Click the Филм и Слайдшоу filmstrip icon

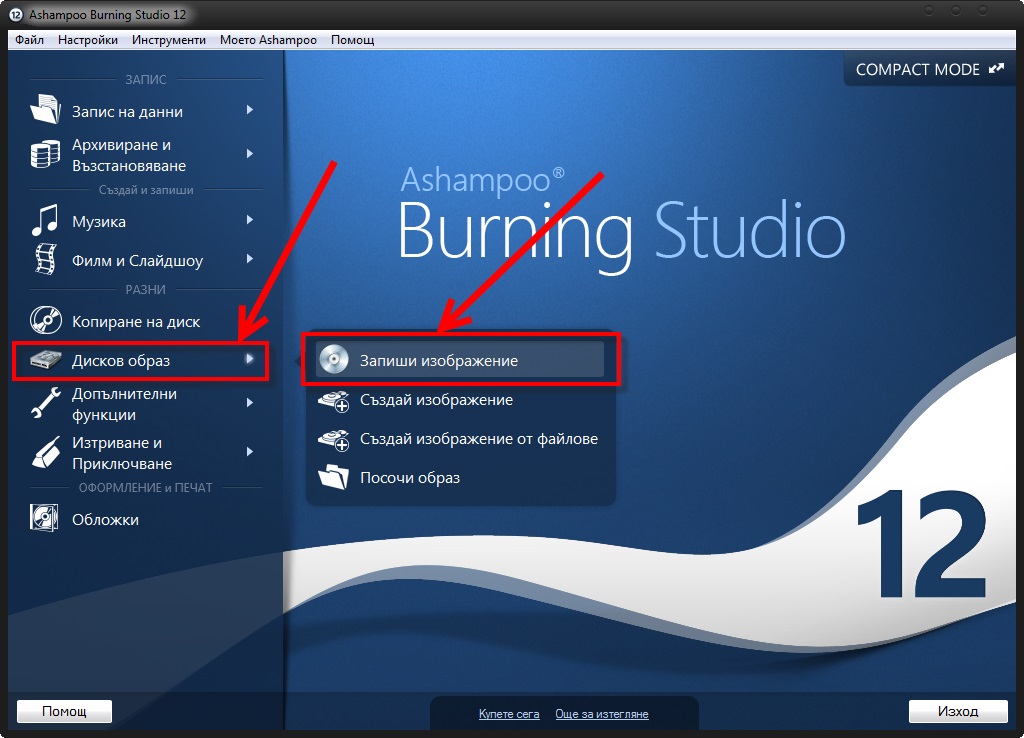pyautogui.click(x=46, y=260)
